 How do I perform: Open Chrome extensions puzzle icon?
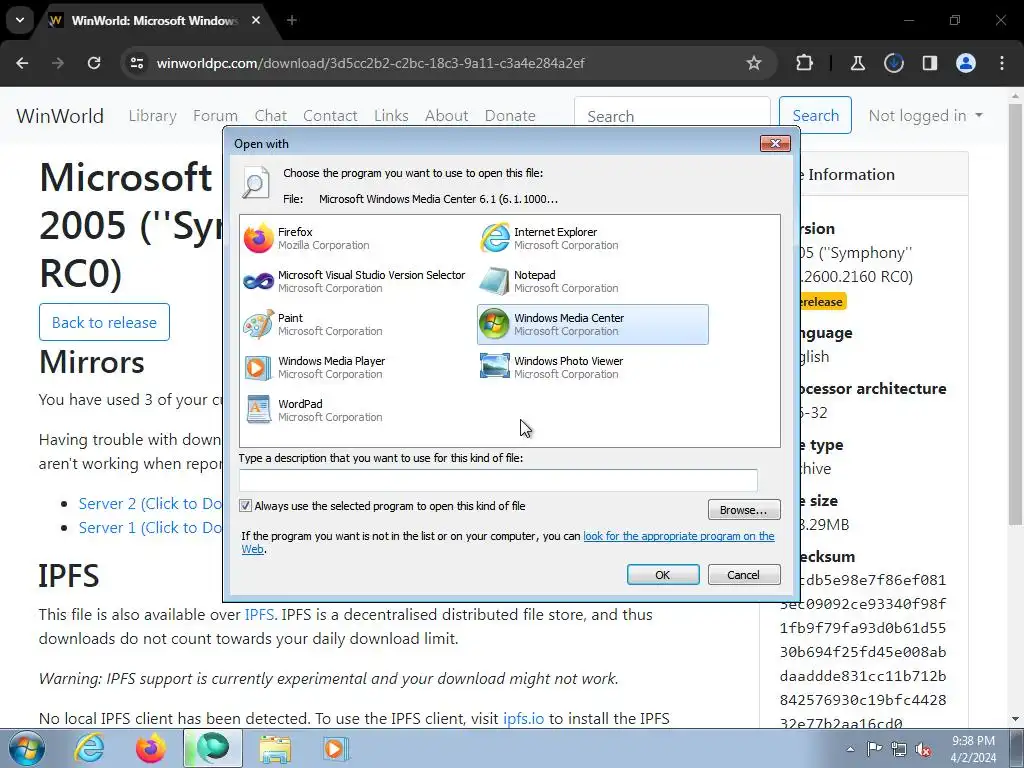pyautogui.click(x=805, y=63)
